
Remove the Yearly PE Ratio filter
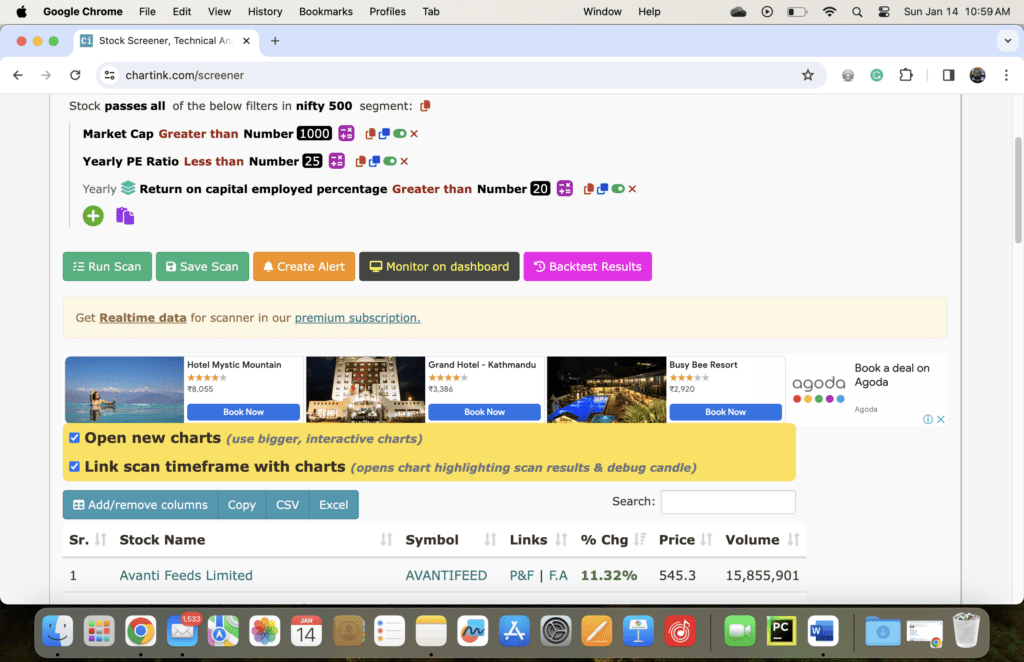(404, 161)
